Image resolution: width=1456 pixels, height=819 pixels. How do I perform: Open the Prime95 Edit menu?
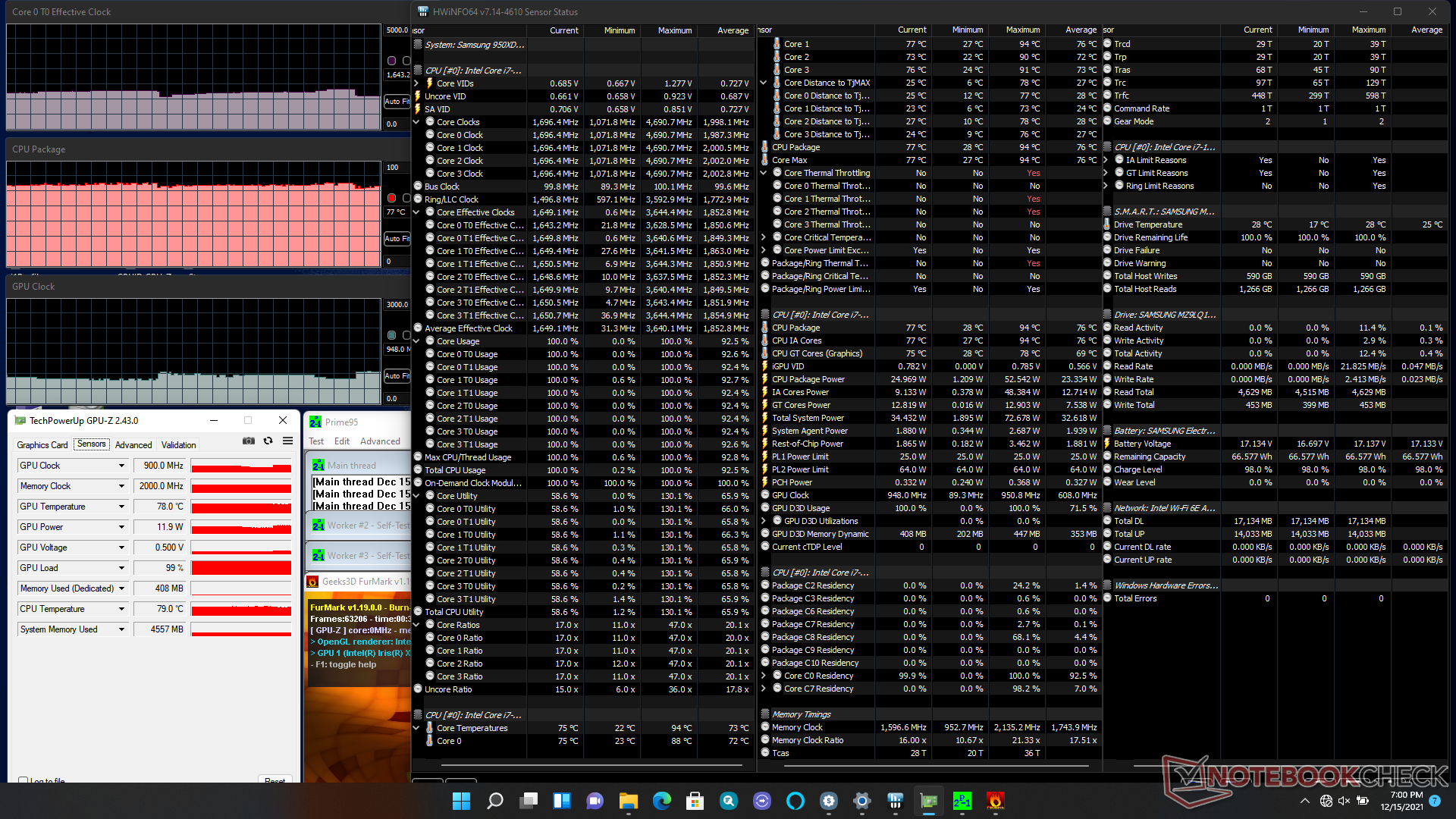pos(342,441)
